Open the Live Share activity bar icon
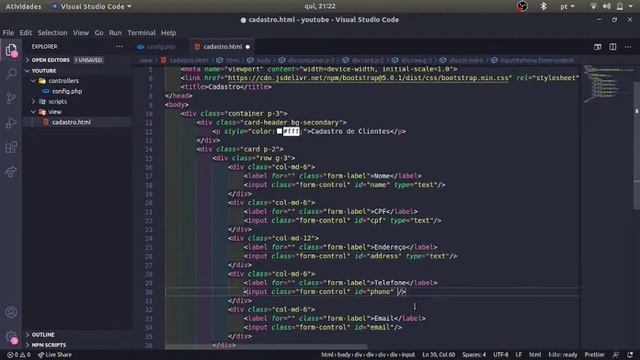Screen dimensions: 640x360 [11, 171]
